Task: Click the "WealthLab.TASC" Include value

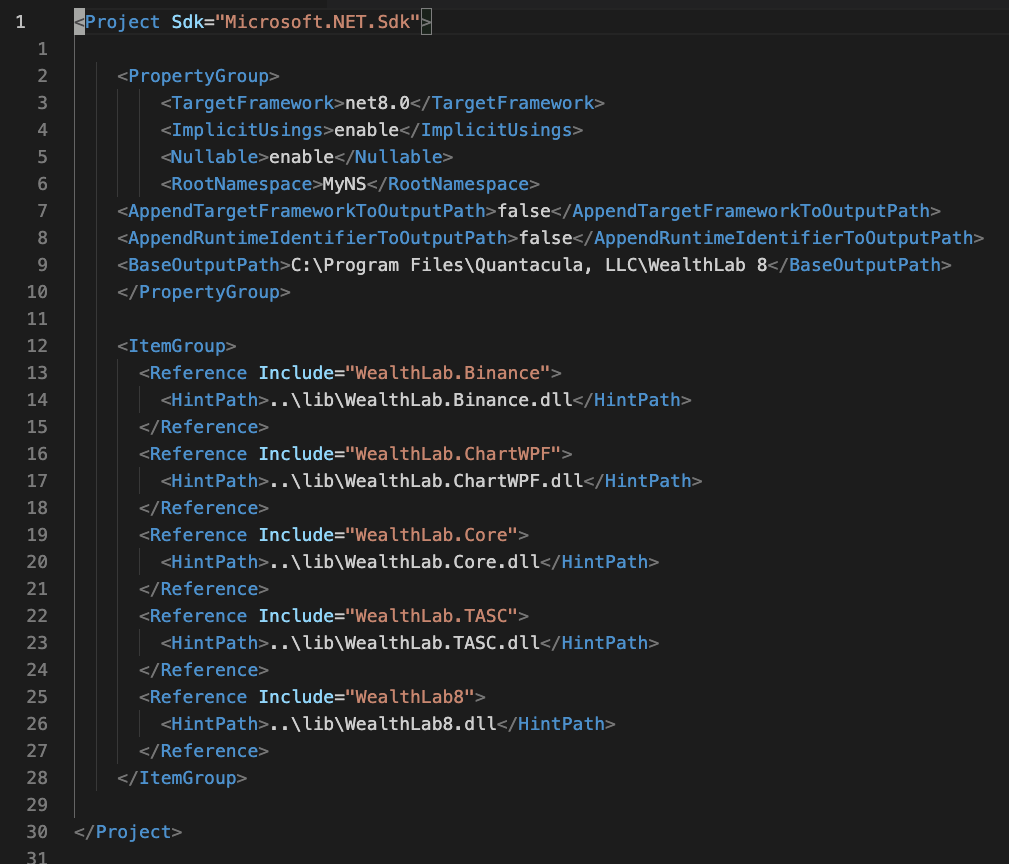Action: pyautogui.click(x=431, y=616)
